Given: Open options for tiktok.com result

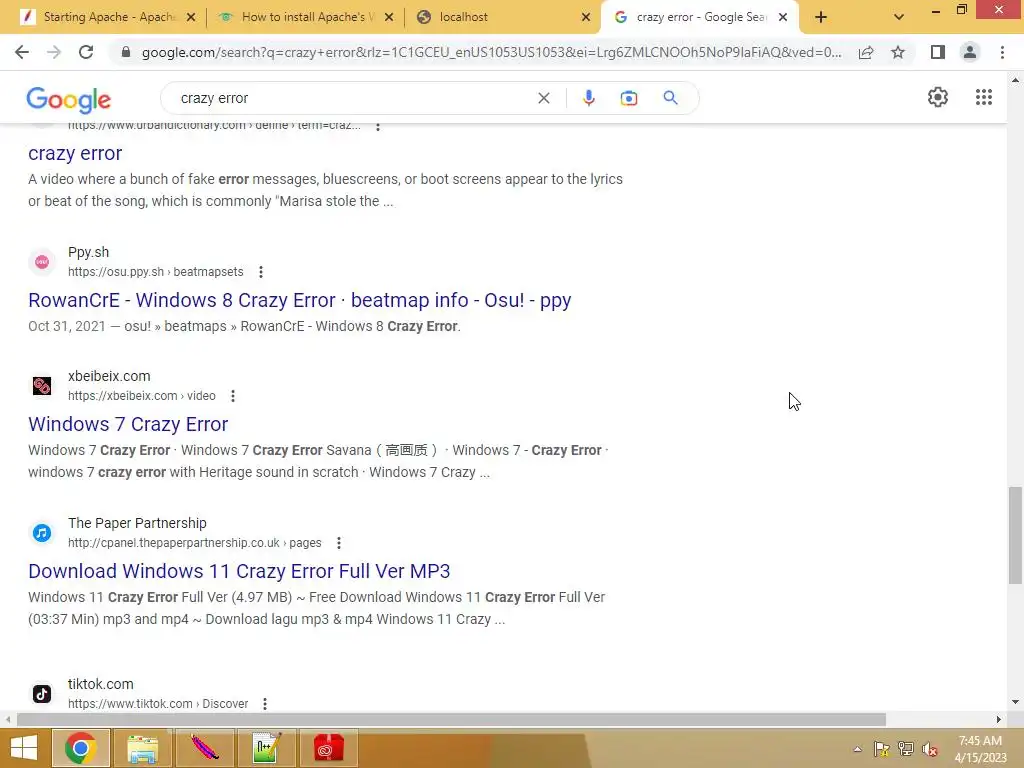Looking at the screenshot, I should point(264,704).
